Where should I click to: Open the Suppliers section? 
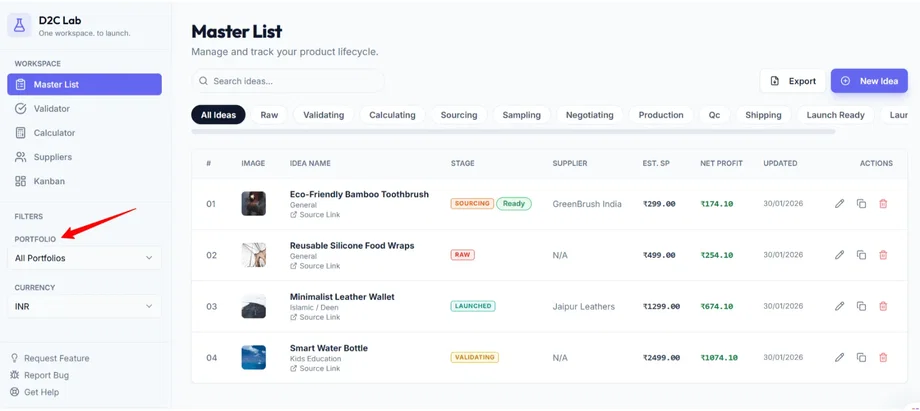click(x=52, y=157)
